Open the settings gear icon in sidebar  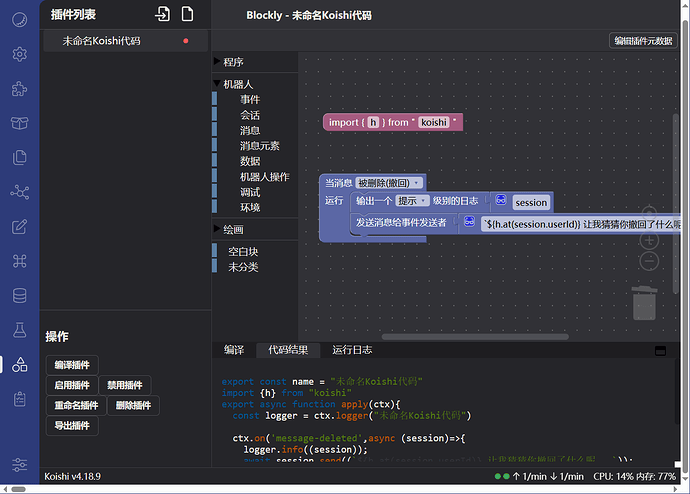(x=19, y=54)
